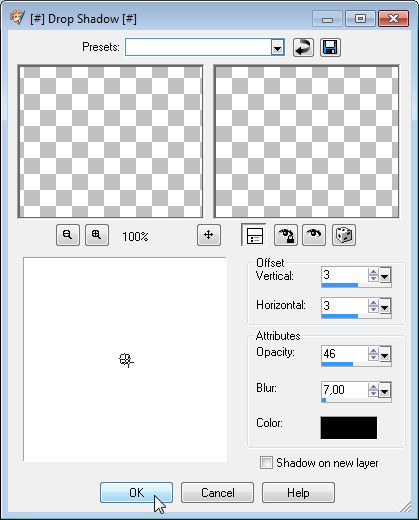Expand the Vertical offset slider dropdown arrow
This screenshot has height=520, width=419.
click(x=385, y=276)
